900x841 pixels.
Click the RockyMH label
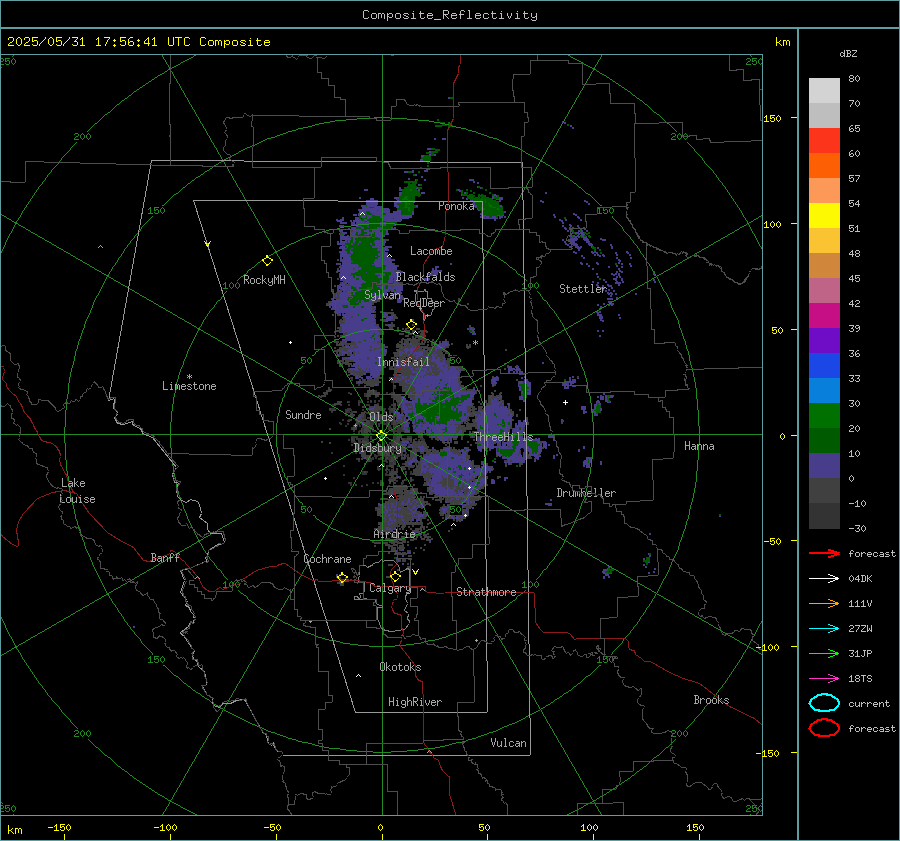[x=264, y=280]
